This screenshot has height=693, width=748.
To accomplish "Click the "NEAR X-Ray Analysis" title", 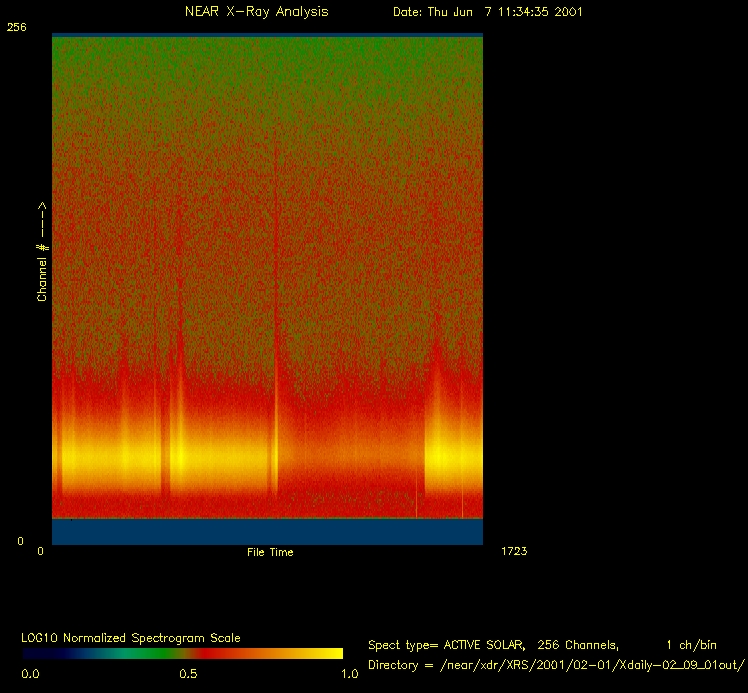I will pyautogui.click(x=256, y=12).
